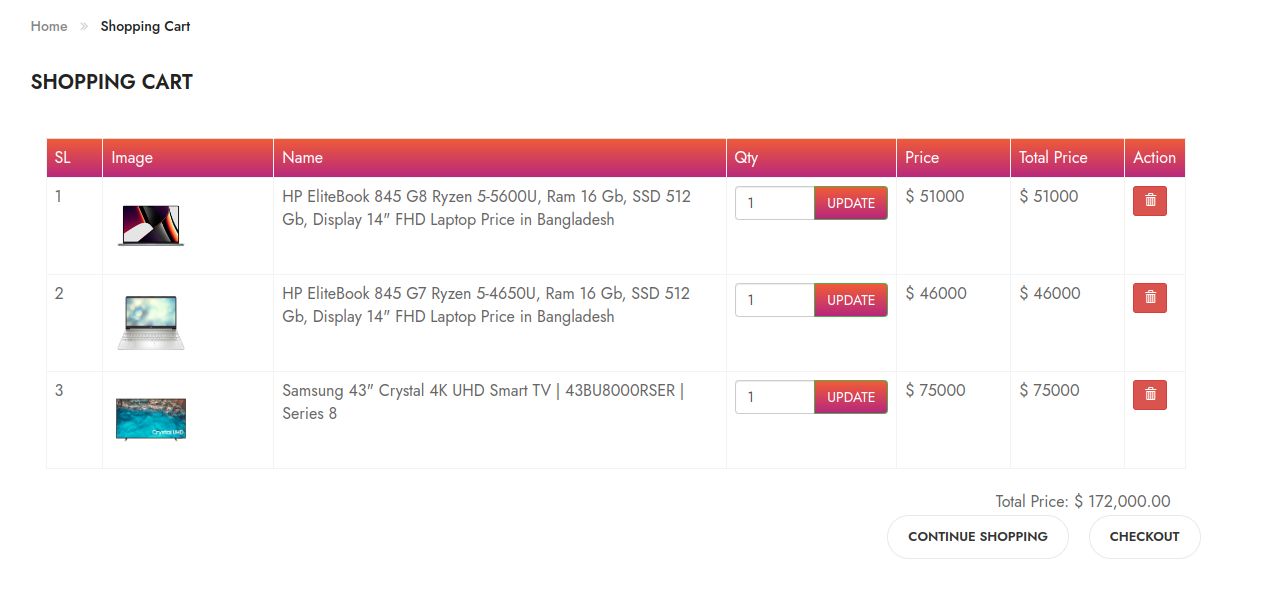The image size is (1265, 597).
Task: Delete the HP EliteBook 845 G8 item
Action: coord(1149,201)
